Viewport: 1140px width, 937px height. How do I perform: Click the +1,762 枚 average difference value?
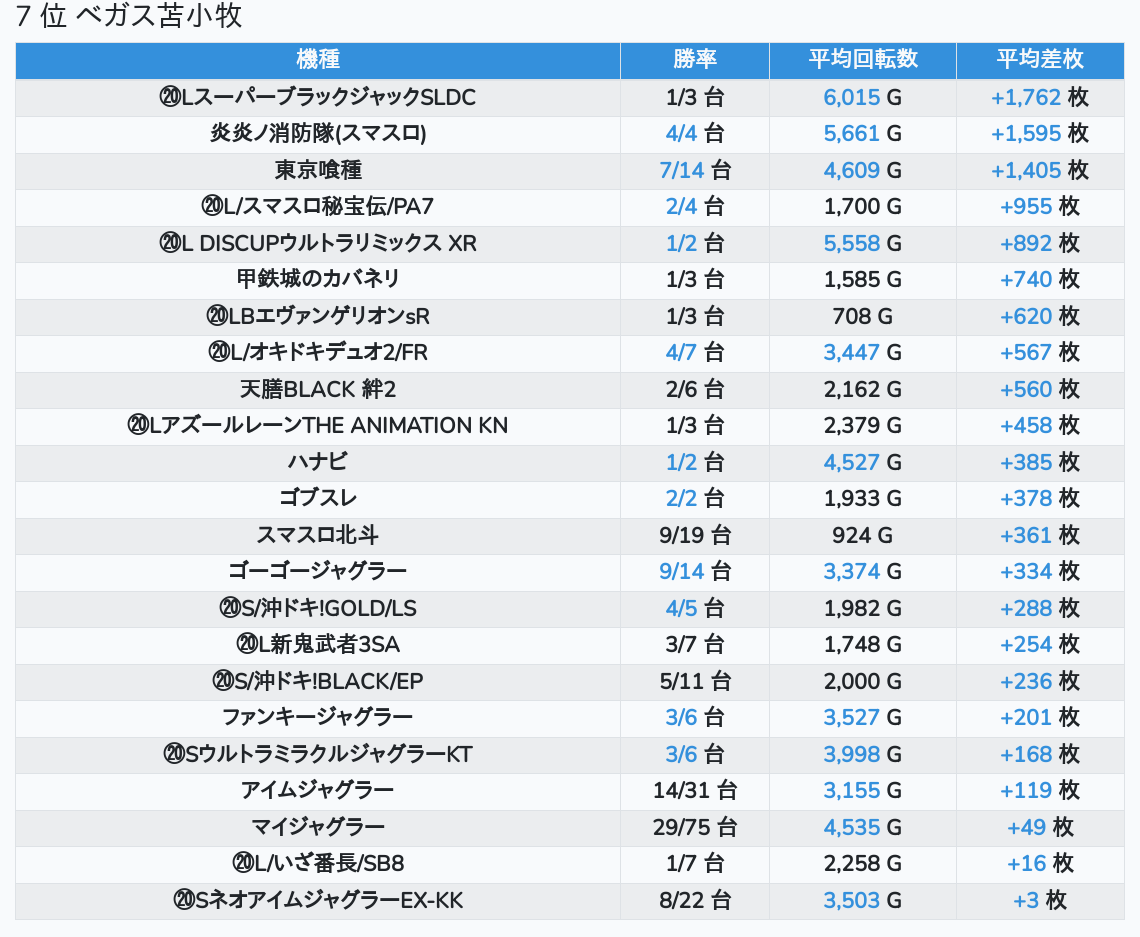tap(1039, 97)
